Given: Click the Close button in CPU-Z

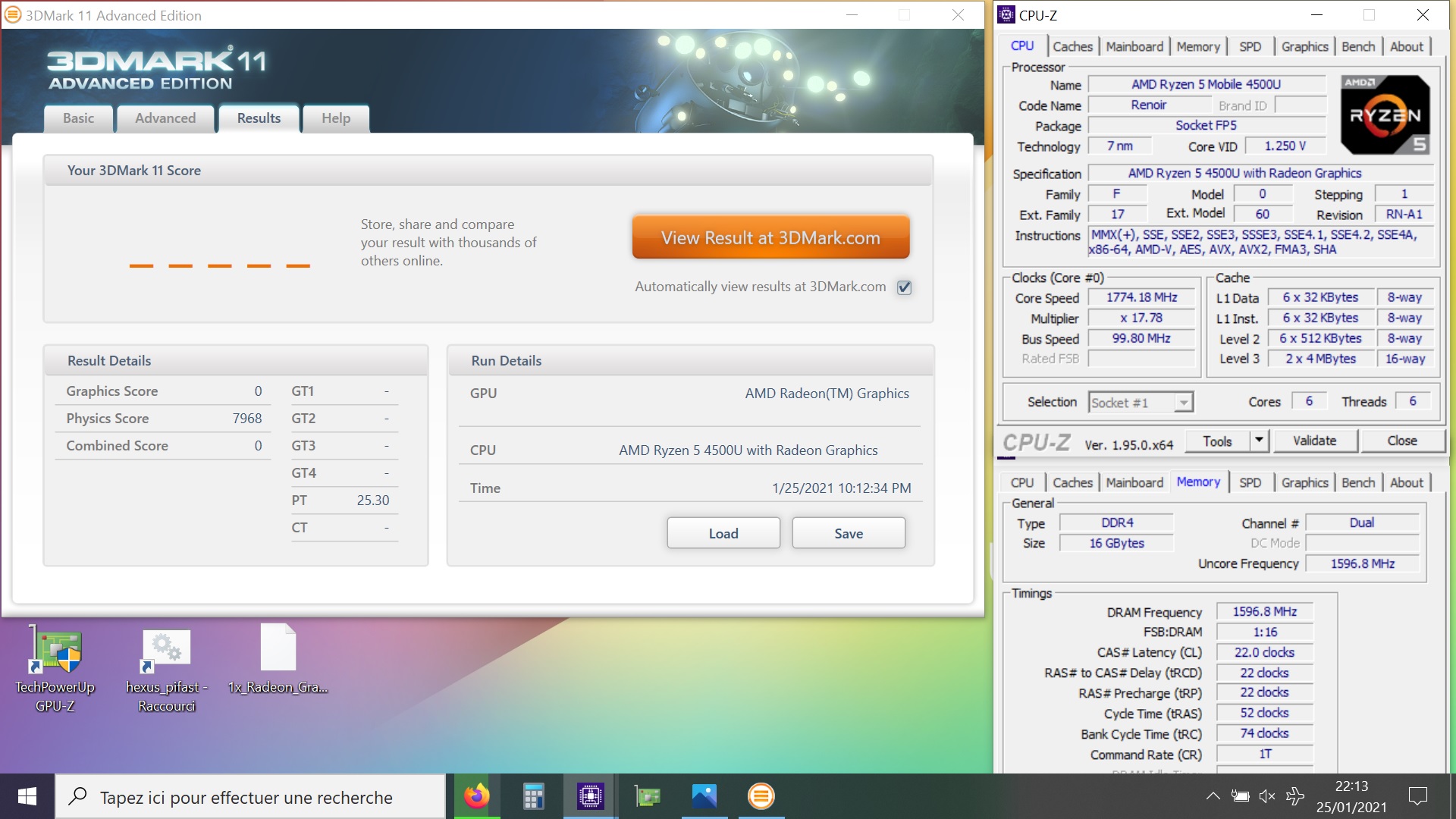Looking at the screenshot, I should point(1402,441).
